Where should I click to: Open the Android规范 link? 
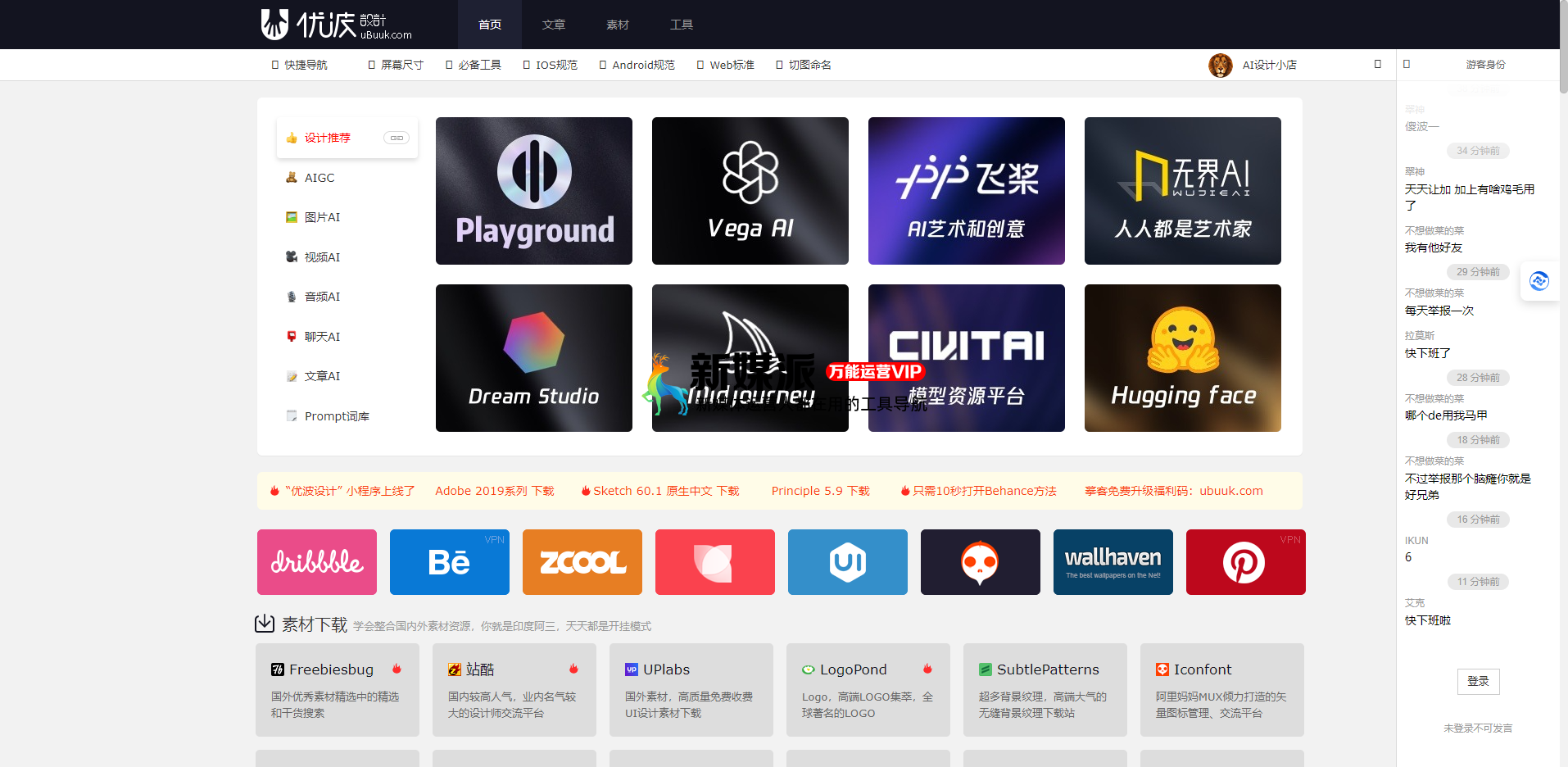tap(637, 65)
